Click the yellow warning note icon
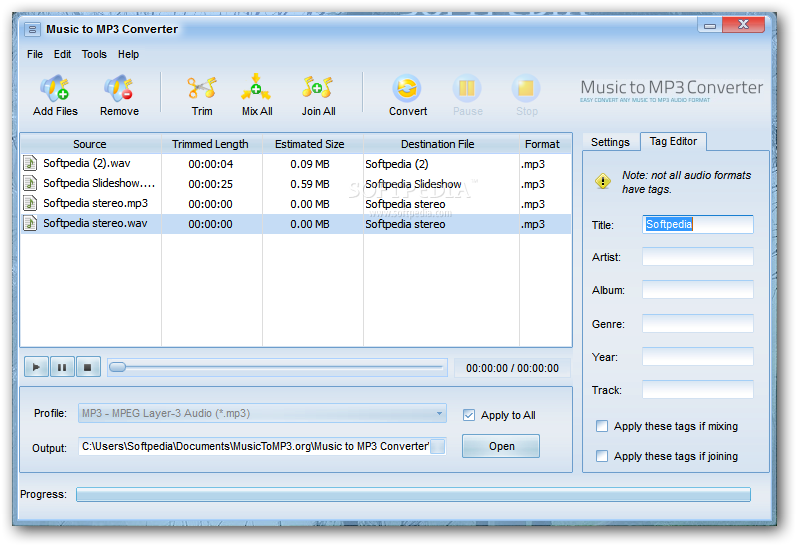 tap(603, 180)
